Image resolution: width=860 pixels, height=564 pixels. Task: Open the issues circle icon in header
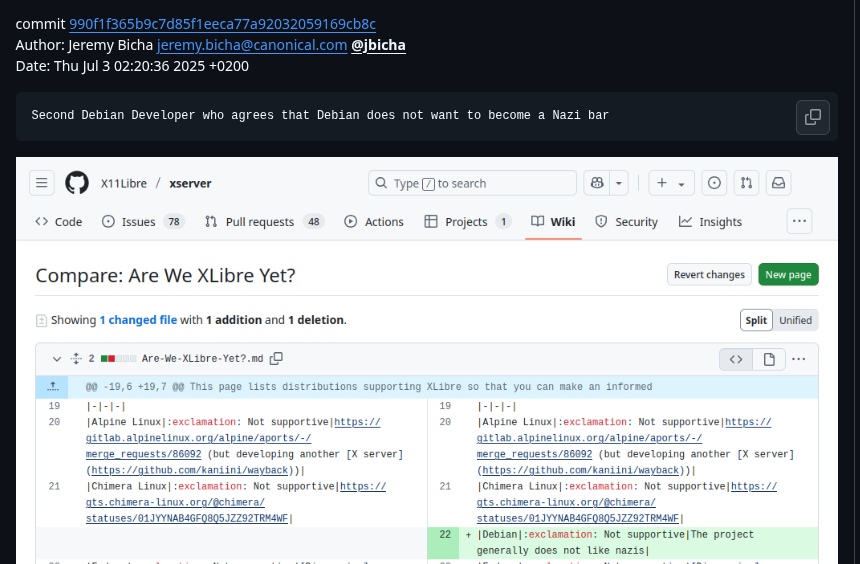coord(714,183)
